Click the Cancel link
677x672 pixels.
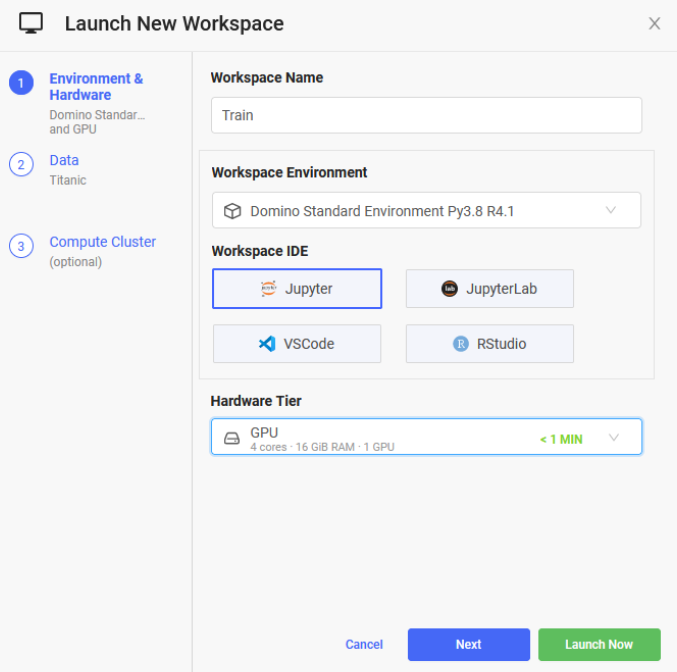coord(364,644)
